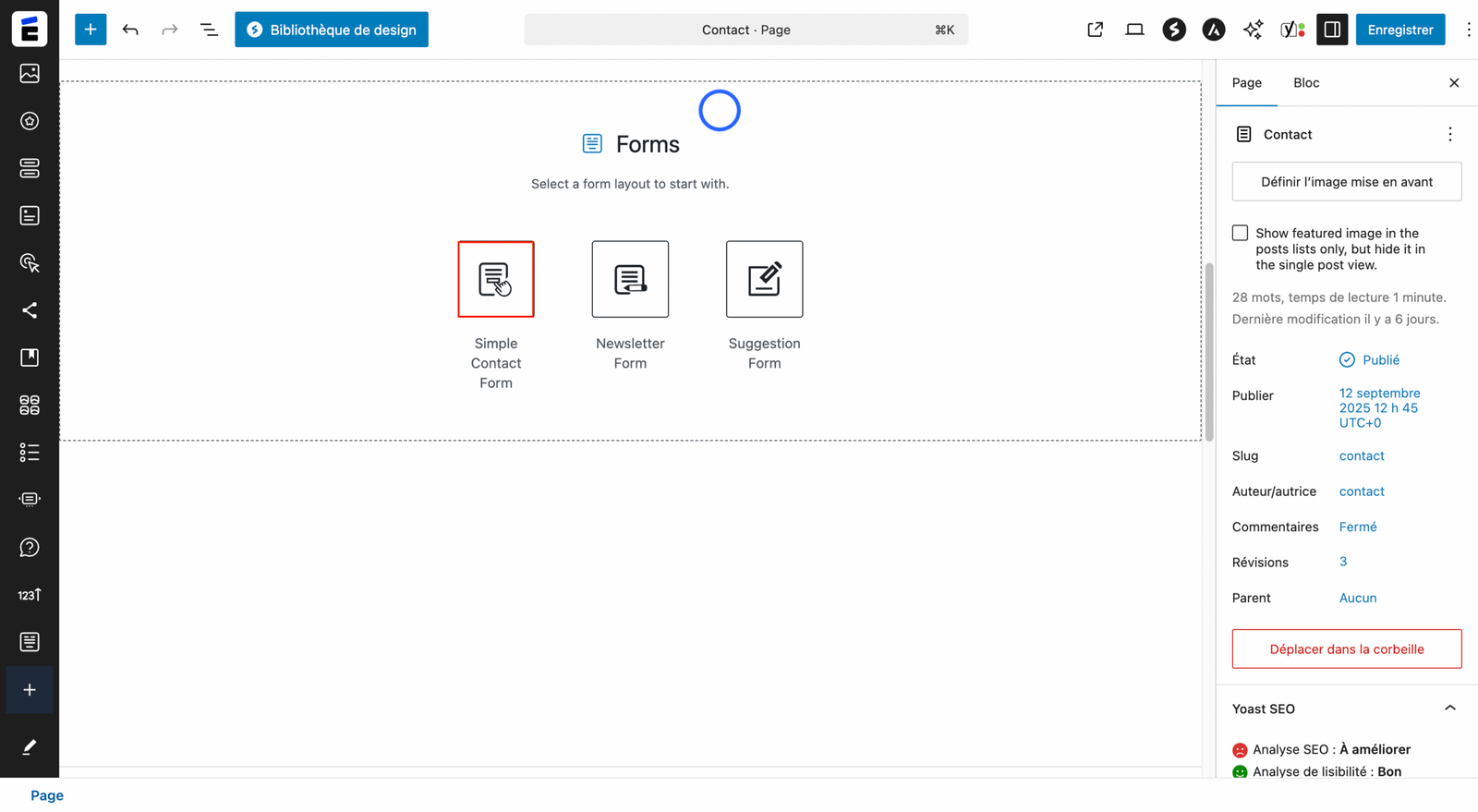The height and width of the screenshot is (812, 1478).
Task: Open the AI assistant sparkle icon
Action: 1253,30
